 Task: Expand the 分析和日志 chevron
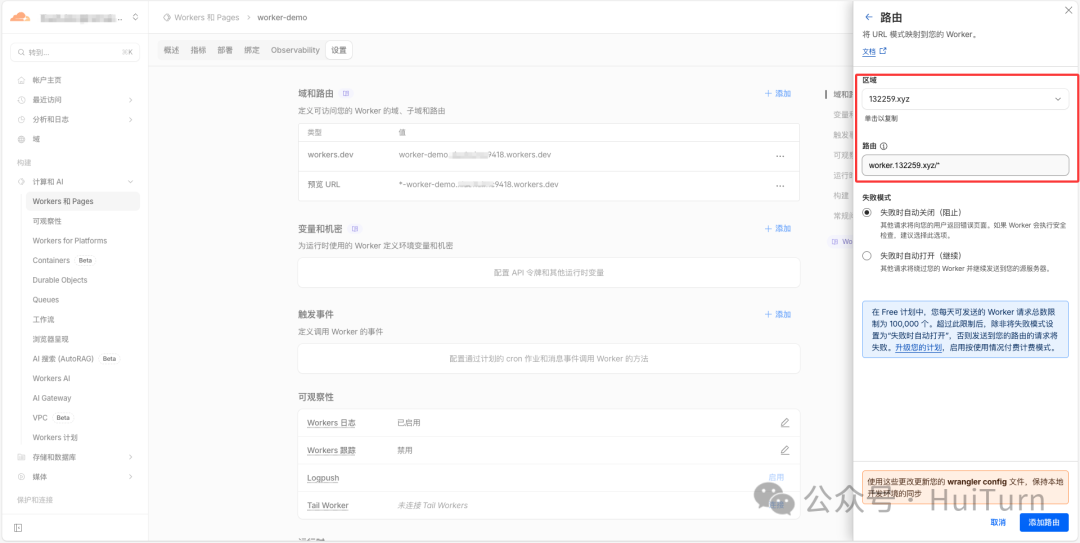131,119
